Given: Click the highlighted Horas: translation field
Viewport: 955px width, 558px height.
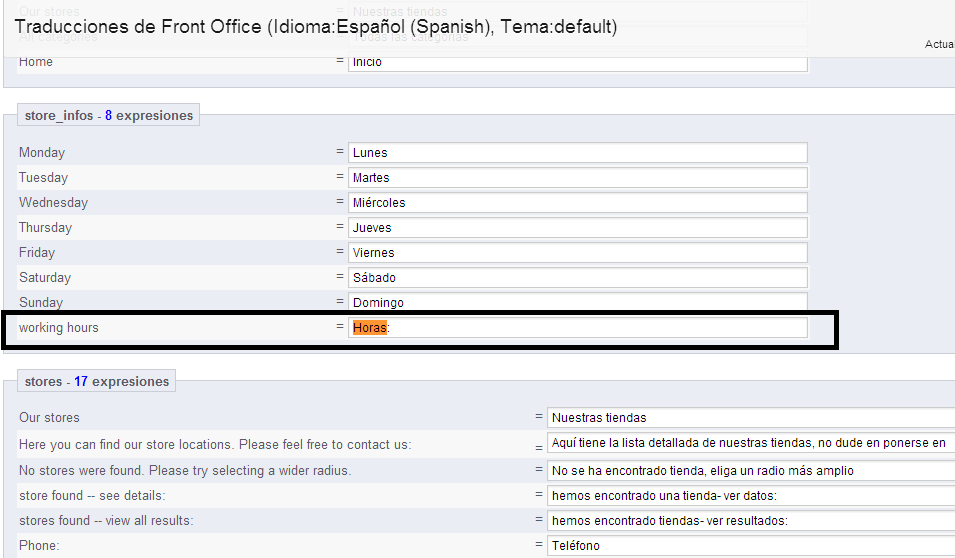Looking at the screenshot, I should point(578,328).
